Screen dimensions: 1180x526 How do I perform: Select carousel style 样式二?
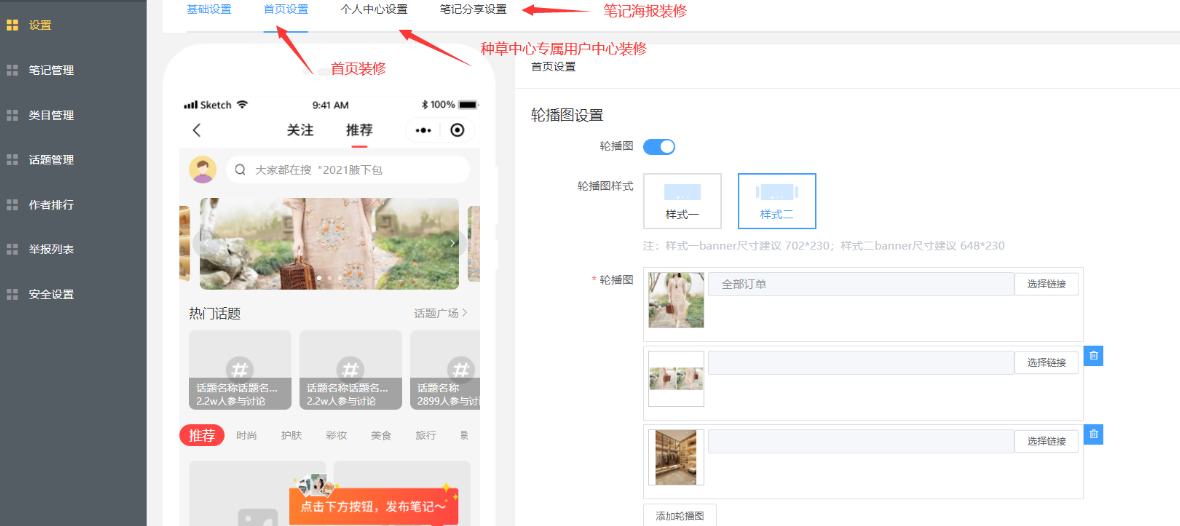(x=777, y=201)
